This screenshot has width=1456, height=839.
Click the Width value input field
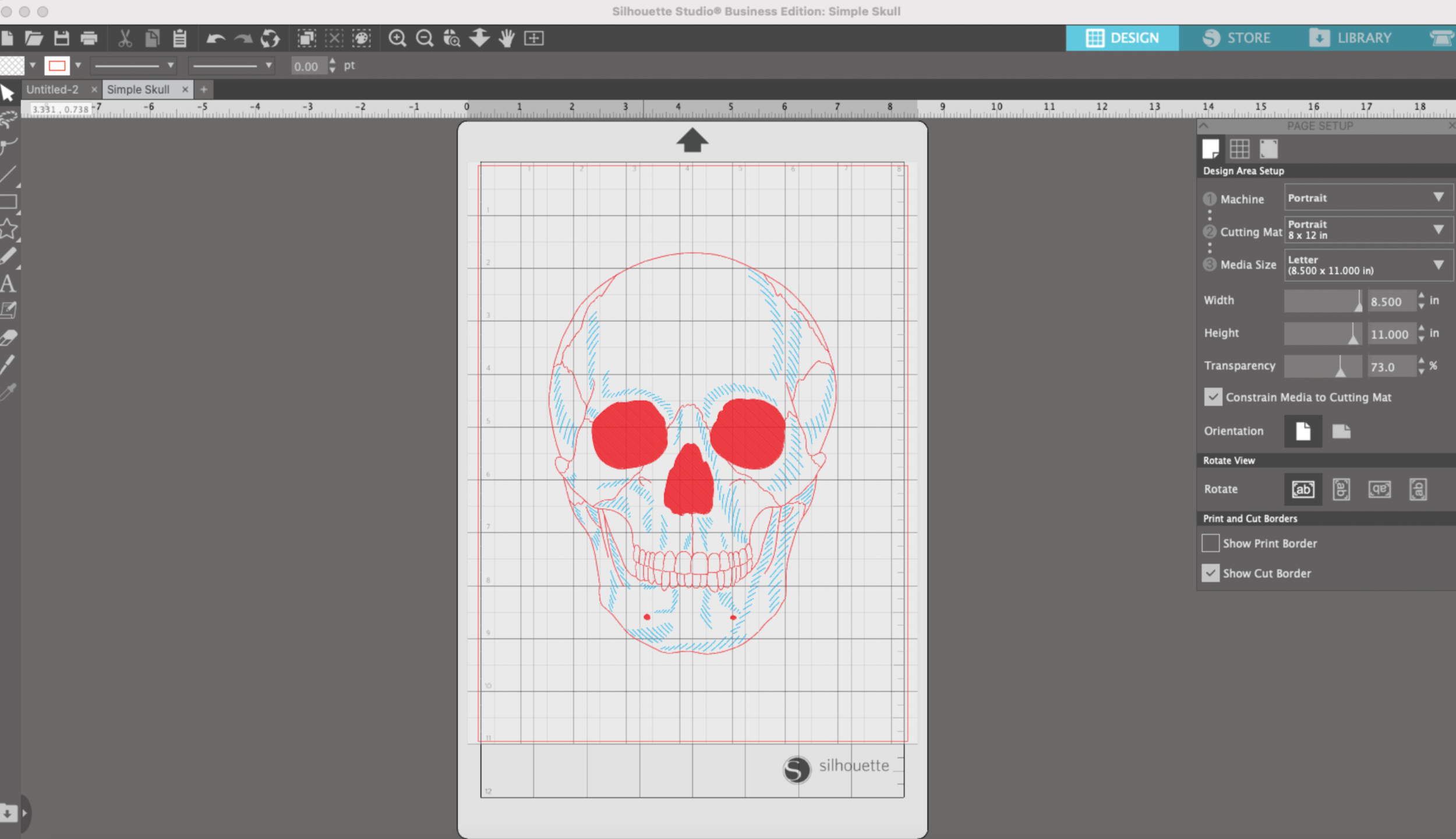coord(1391,302)
